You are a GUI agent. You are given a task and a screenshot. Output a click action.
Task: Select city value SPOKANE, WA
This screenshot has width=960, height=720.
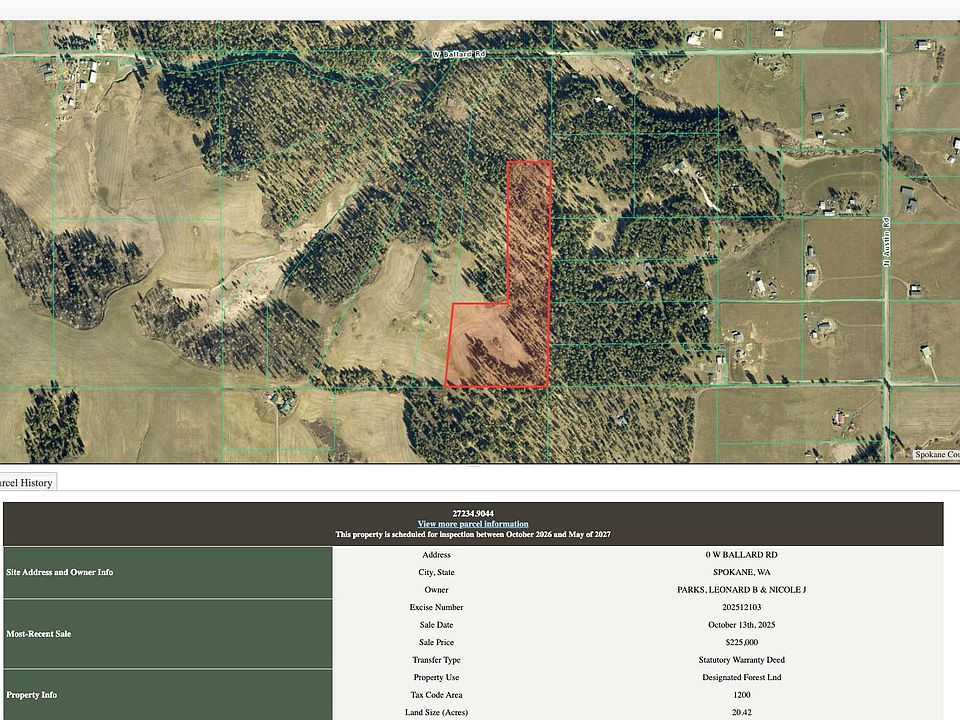741,572
